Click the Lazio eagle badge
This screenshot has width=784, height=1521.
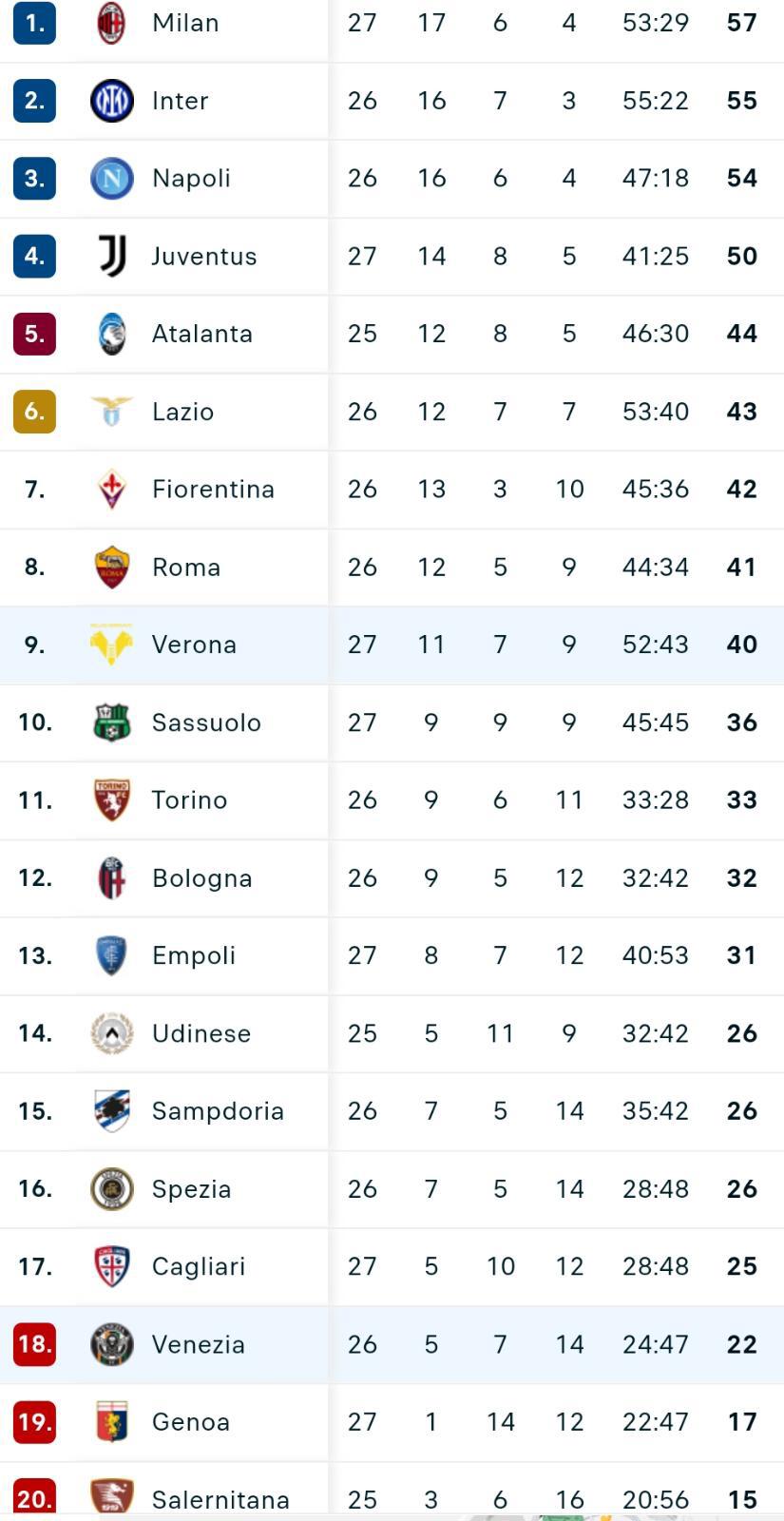click(x=111, y=412)
